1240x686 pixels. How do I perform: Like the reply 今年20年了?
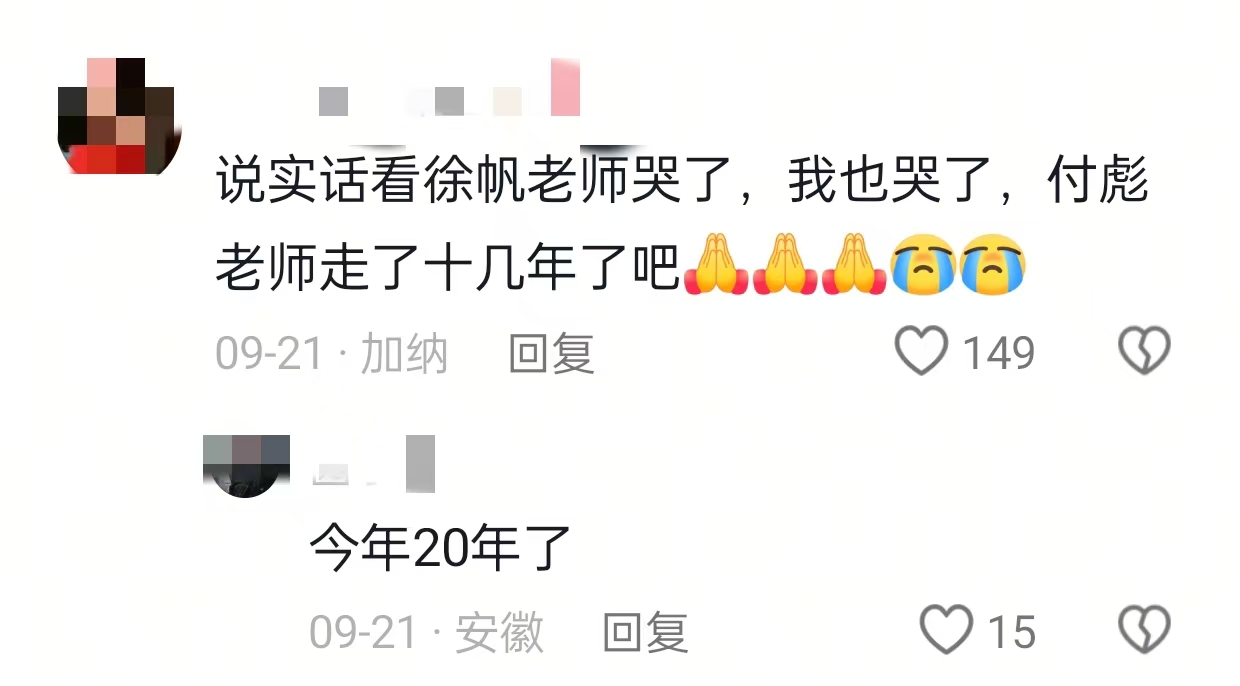tap(946, 631)
